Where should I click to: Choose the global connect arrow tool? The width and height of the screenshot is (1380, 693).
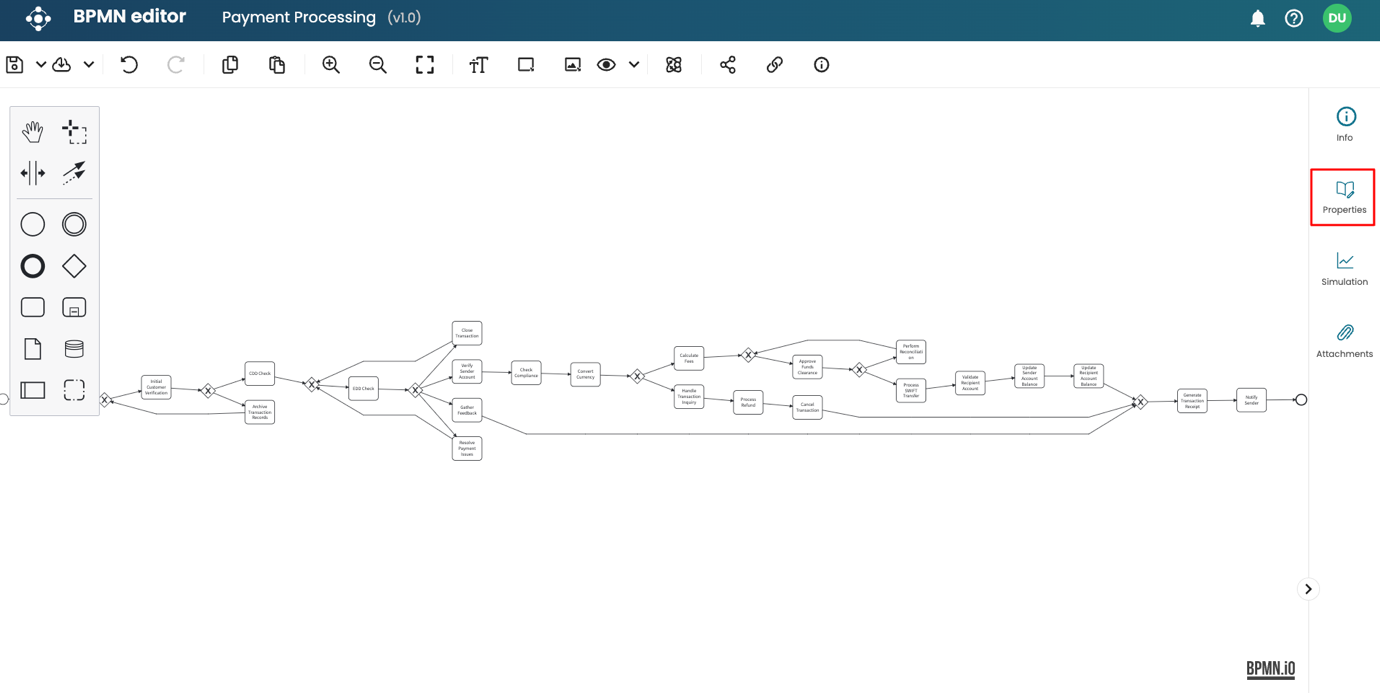[74, 173]
